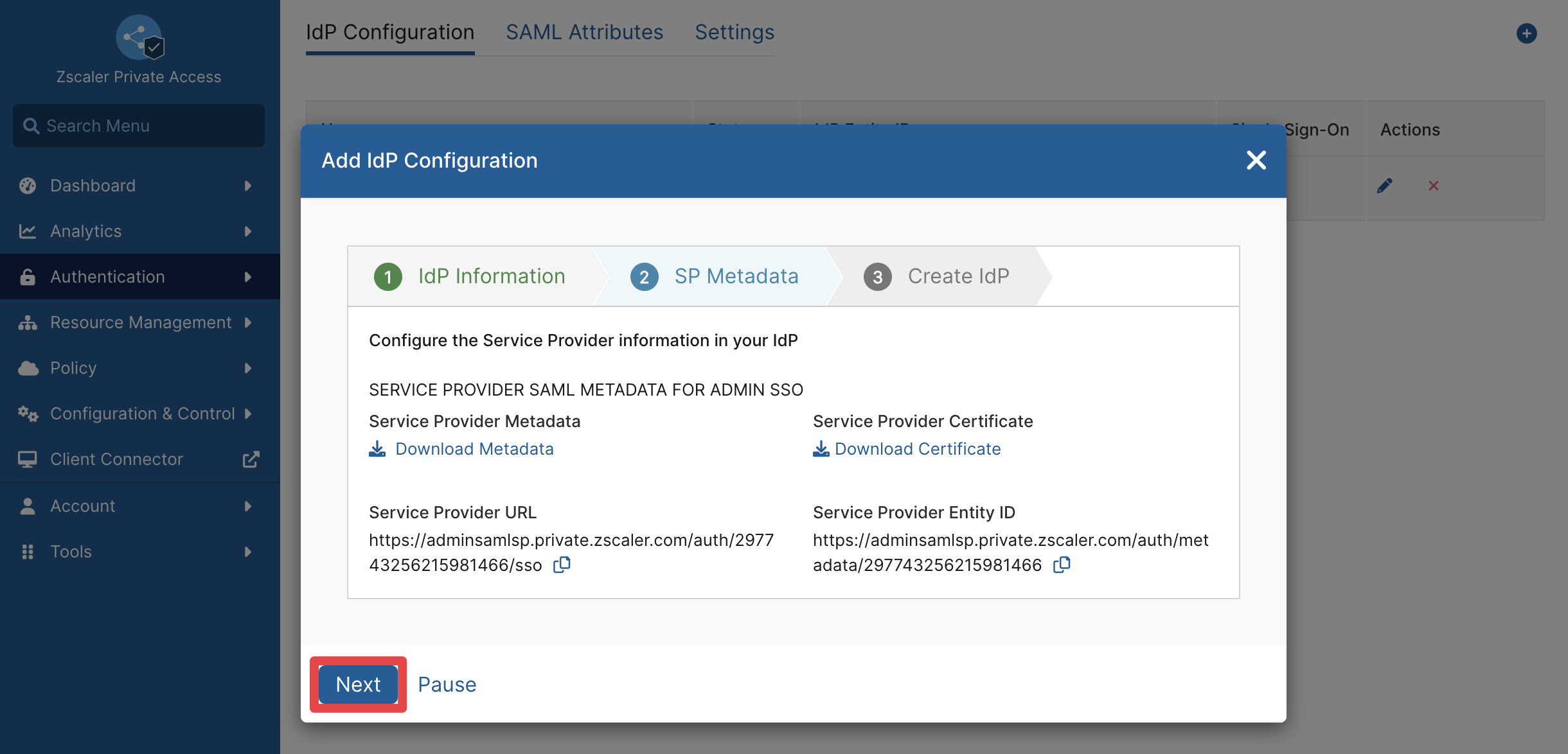This screenshot has height=754, width=1568.
Task: Close the Add IdP Configuration dialog
Action: coord(1256,160)
